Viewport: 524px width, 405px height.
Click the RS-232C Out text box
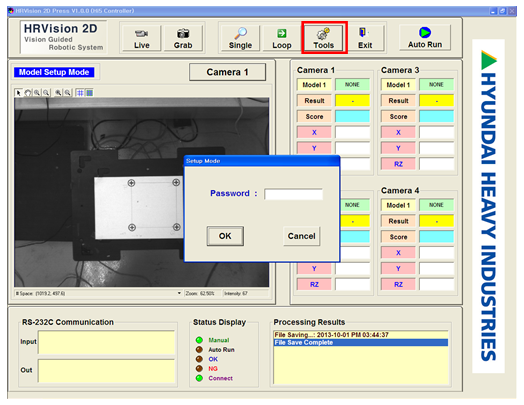pos(107,371)
